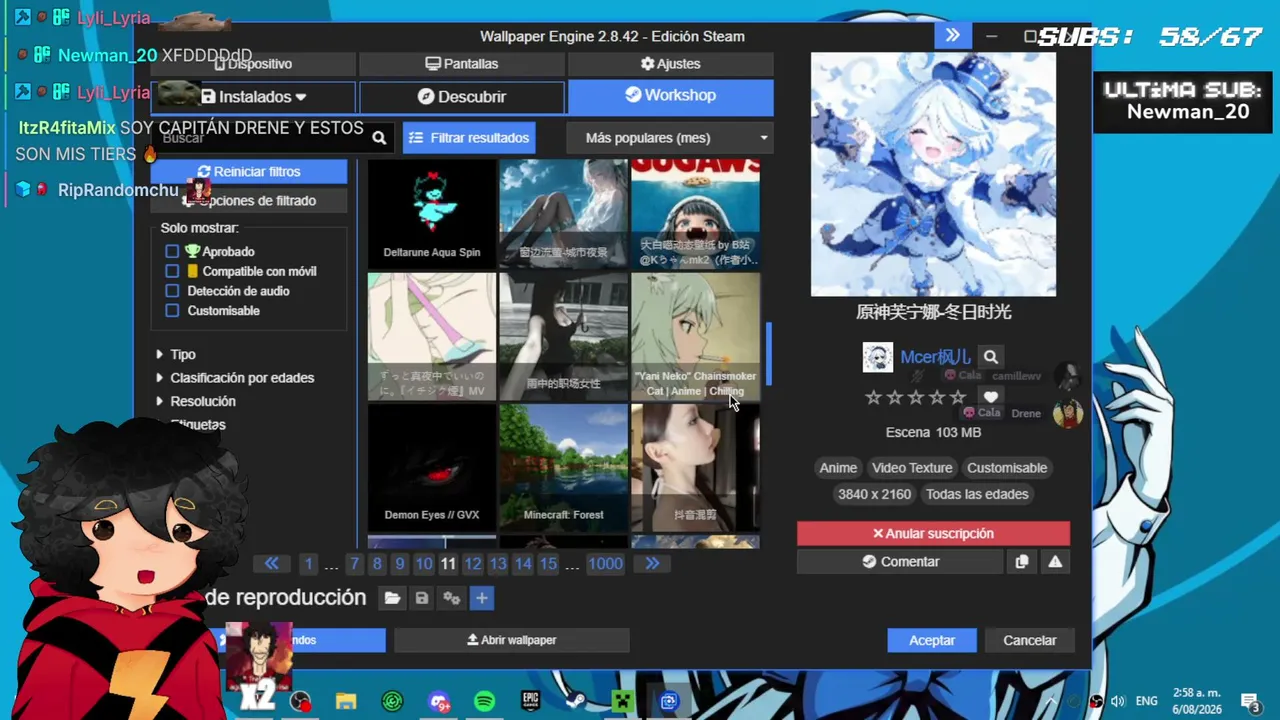
Task: Click the Anular suscripción button
Action: (x=933, y=534)
